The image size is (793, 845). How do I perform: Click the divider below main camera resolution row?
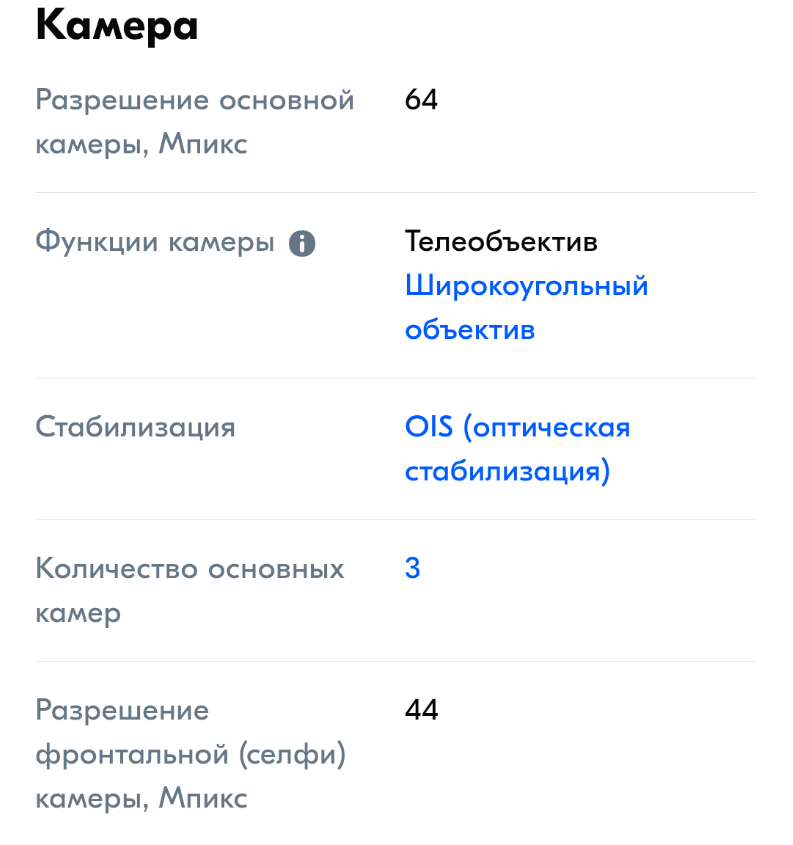click(396, 192)
